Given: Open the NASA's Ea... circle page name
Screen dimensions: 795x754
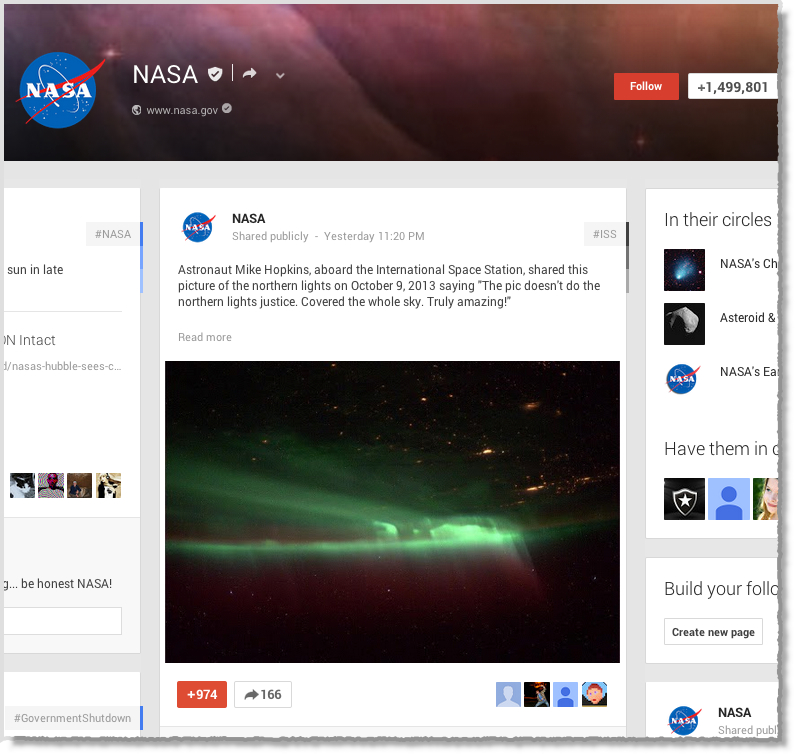Looking at the screenshot, I should (x=748, y=372).
